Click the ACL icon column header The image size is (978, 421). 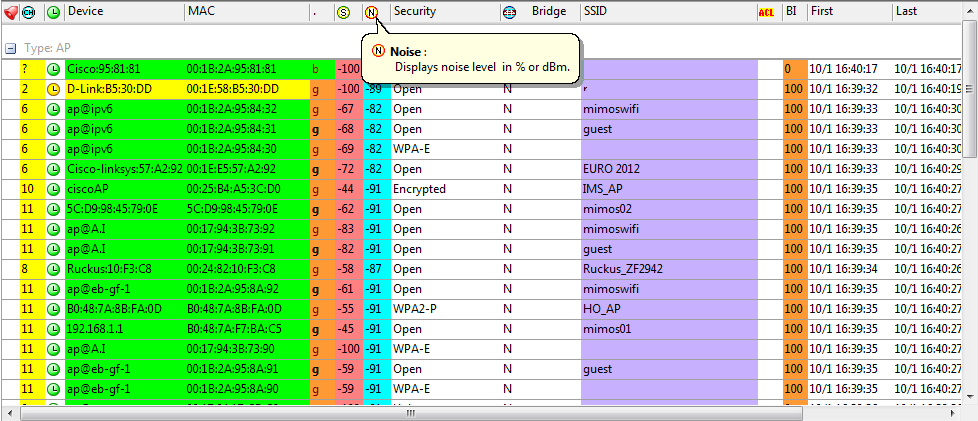[766, 12]
